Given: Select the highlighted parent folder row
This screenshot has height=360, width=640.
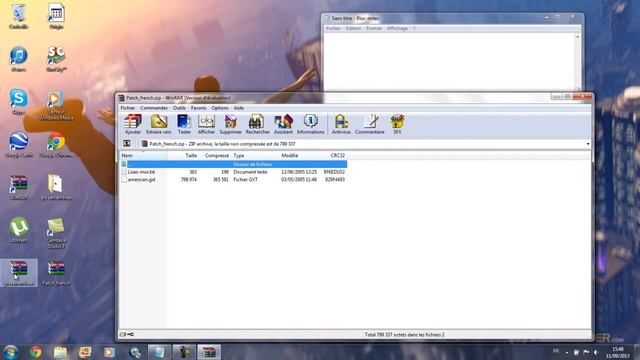Looking at the screenshot, I should (x=233, y=164).
